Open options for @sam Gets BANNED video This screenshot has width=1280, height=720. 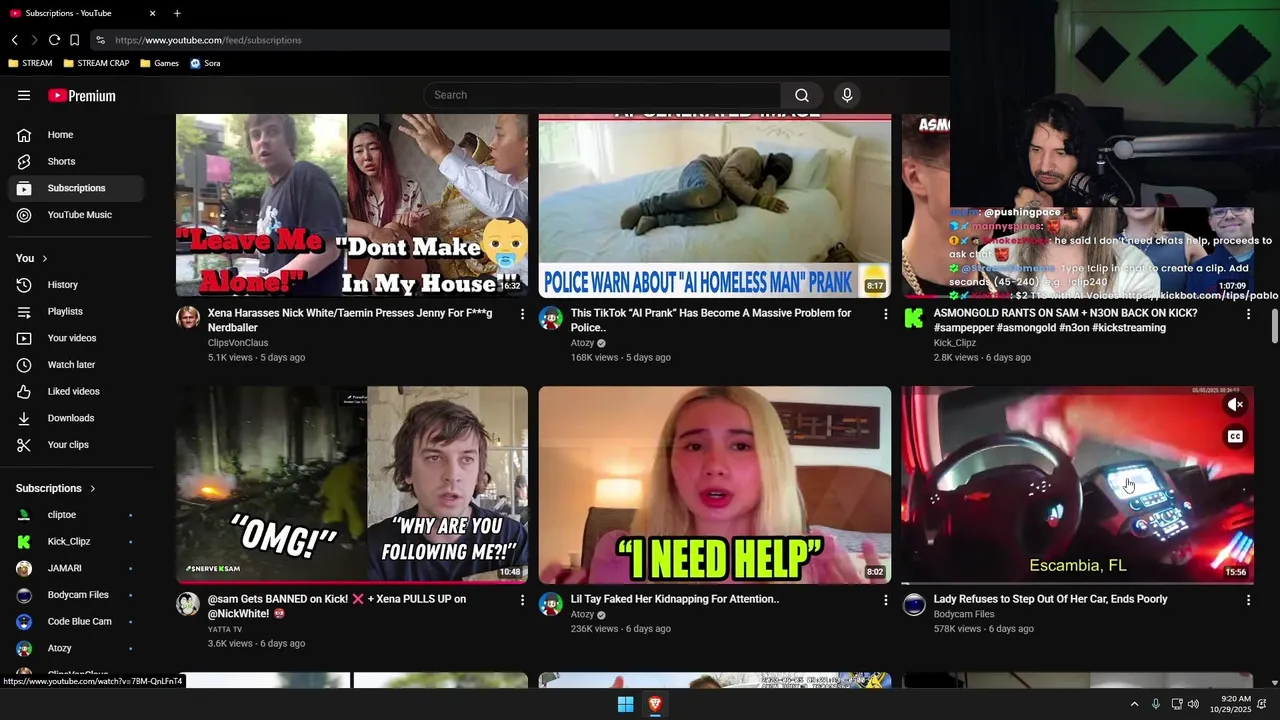click(522, 600)
